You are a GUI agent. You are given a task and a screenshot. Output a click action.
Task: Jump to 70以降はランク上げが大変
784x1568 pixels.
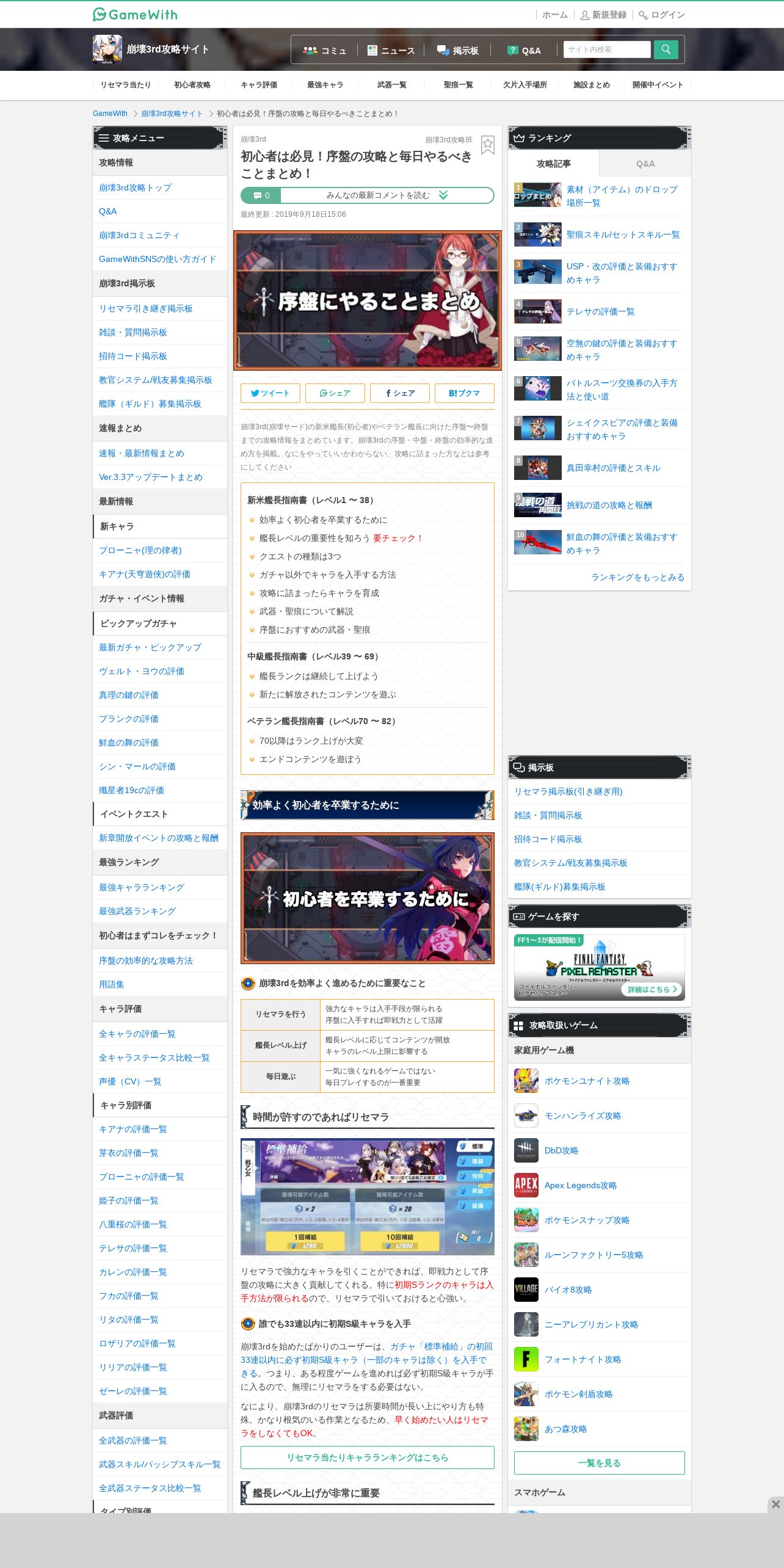point(311,741)
